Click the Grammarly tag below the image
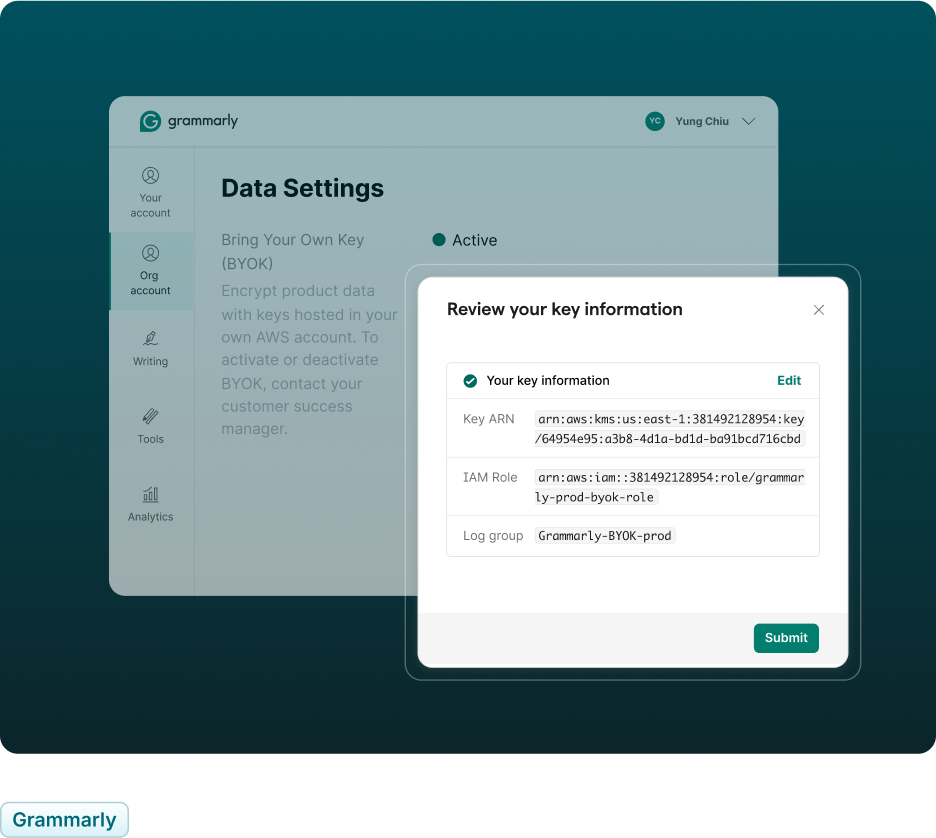The image size is (936, 838). click(64, 819)
